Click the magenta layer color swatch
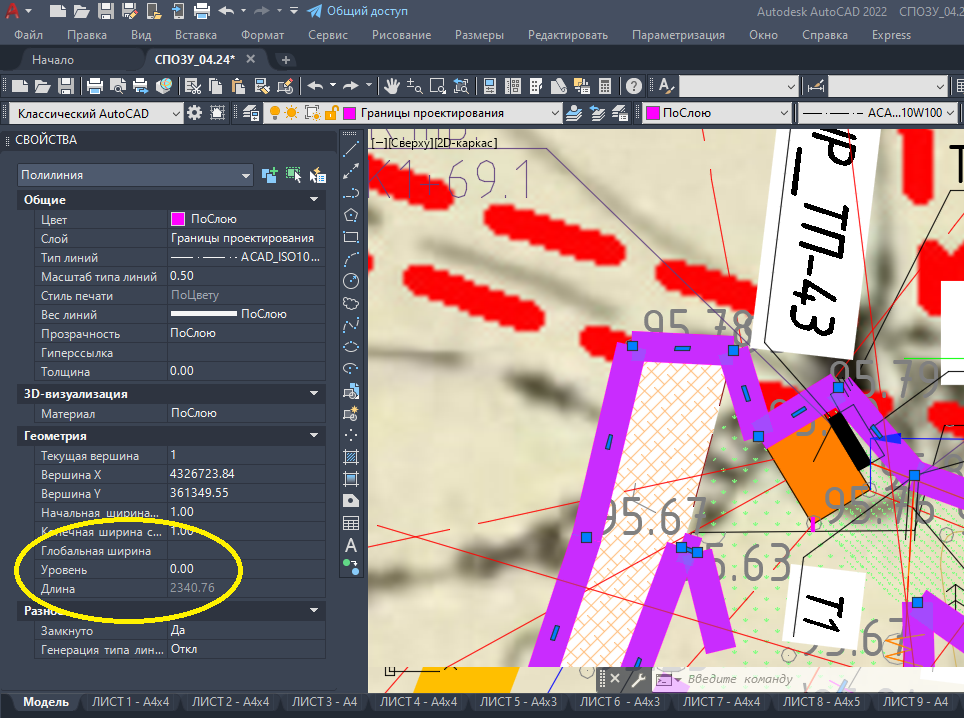This screenshot has width=964, height=718. [x=349, y=113]
